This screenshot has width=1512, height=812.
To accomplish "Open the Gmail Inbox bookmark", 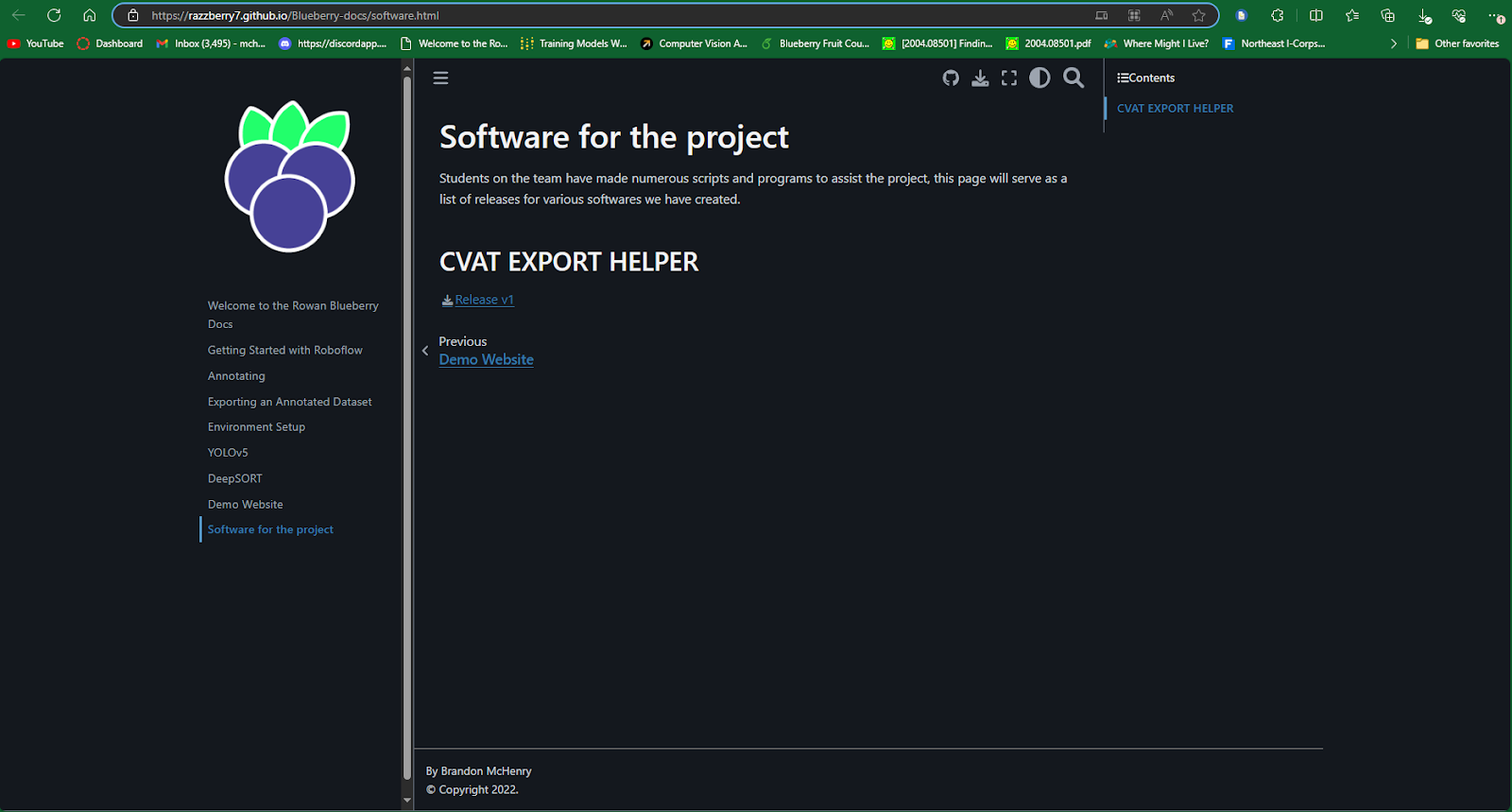I will click(211, 43).
